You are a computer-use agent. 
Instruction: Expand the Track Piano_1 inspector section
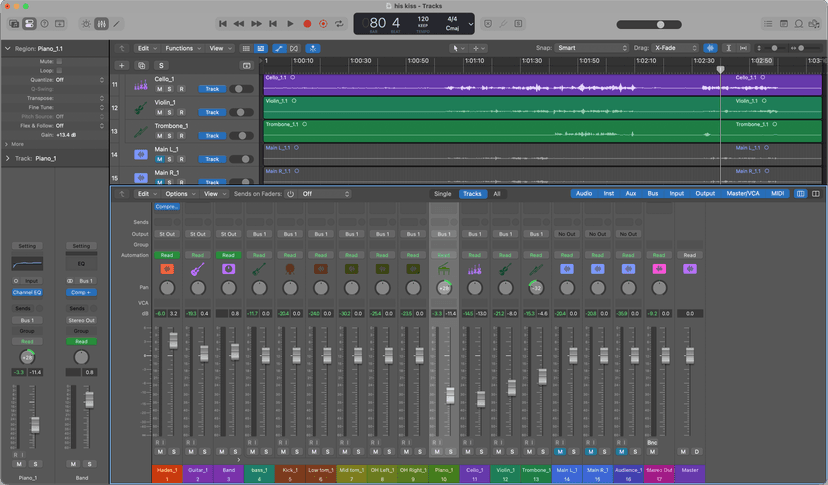7,158
